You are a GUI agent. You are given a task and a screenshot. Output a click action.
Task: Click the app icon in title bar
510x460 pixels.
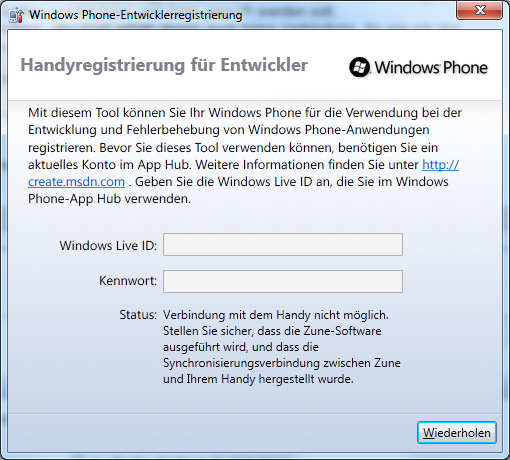[16, 15]
